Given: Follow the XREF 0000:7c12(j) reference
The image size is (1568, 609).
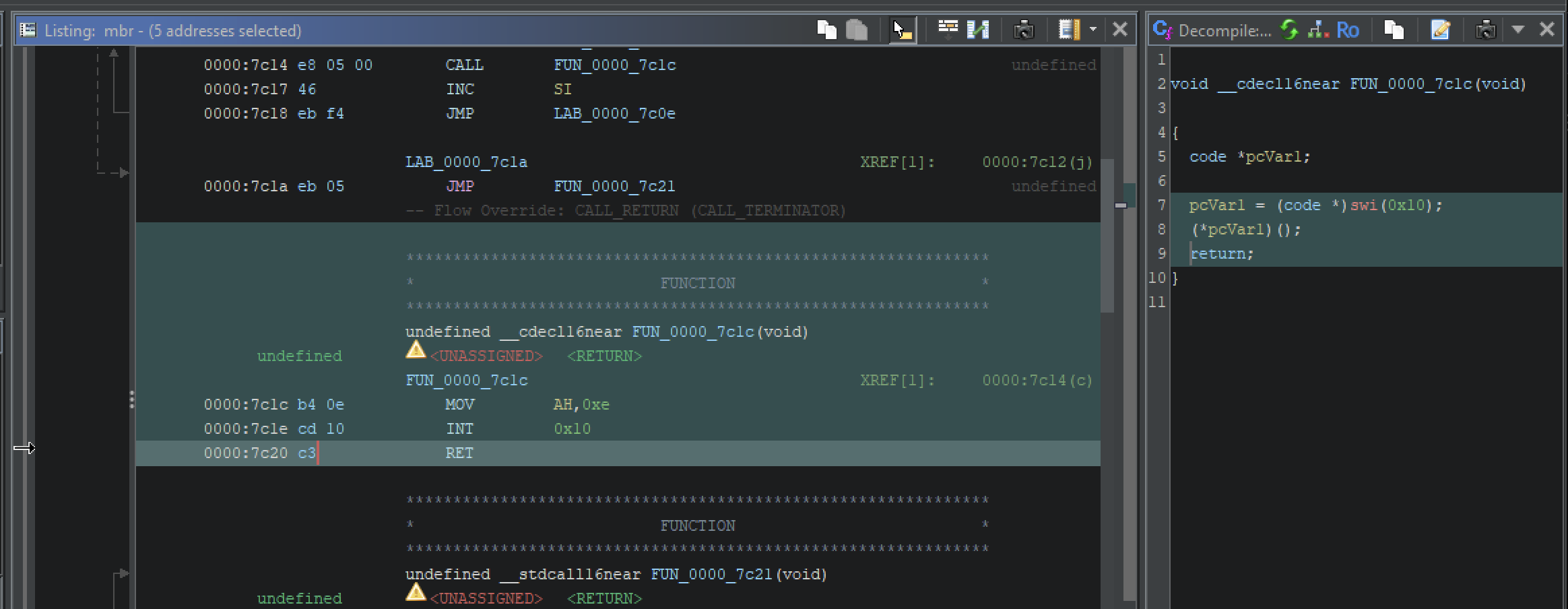Looking at the screenshot, I should [1037, 162].
